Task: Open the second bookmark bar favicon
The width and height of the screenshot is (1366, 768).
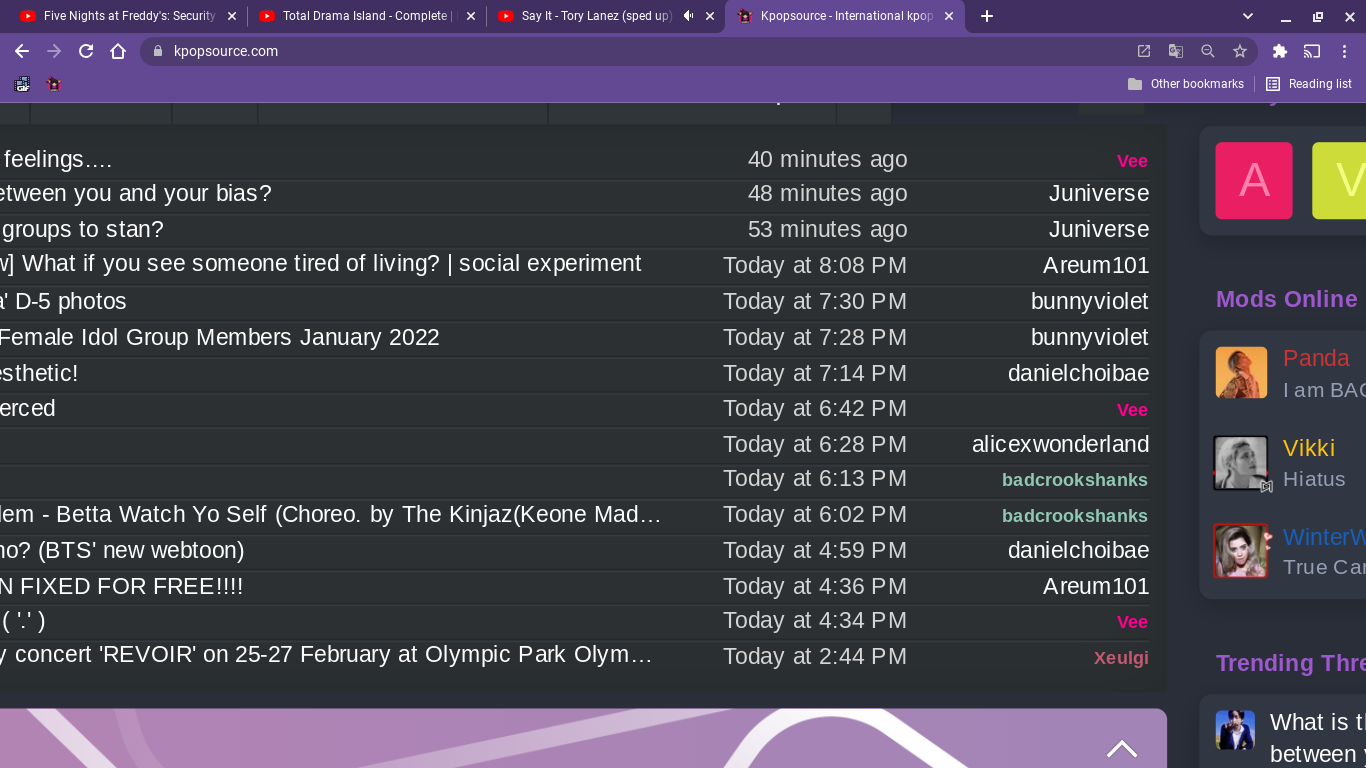Action: coord(54,84)
